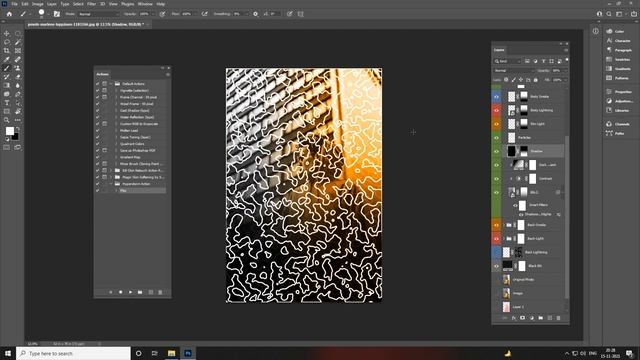Select the Lasso tool
Viewport: 640px width, 360px height.
click(7, 42)
